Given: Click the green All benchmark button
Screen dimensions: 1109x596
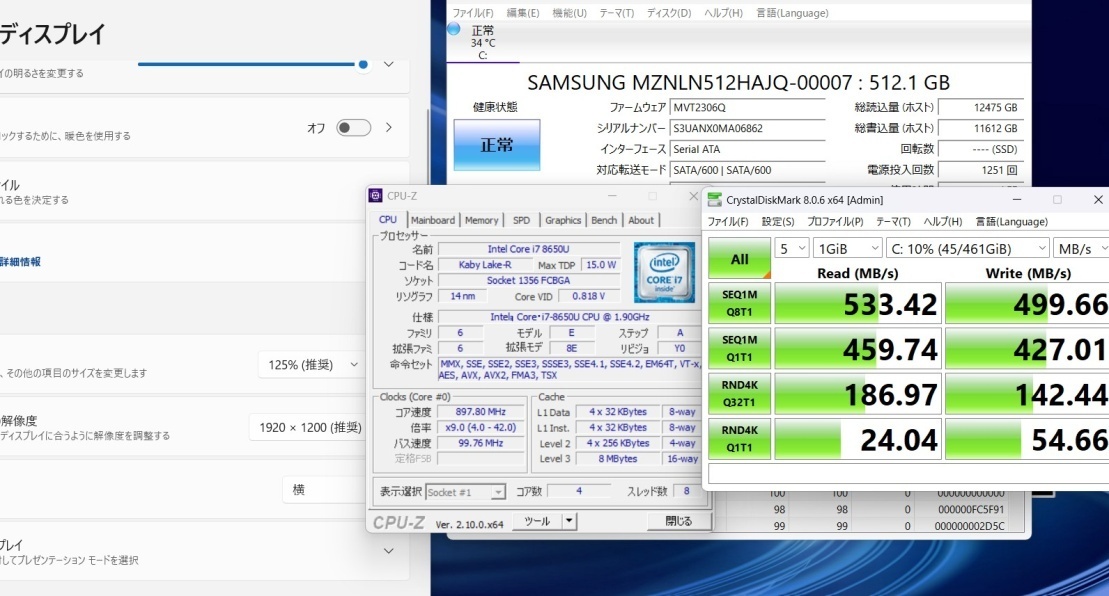Looking at the screenshot, I should coord(740,259).
